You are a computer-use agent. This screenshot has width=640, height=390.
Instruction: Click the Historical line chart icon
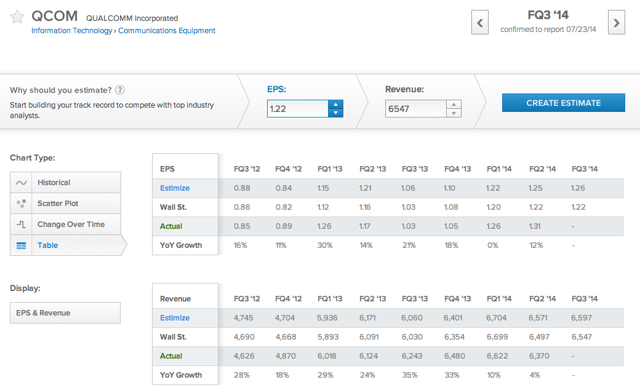coord(21,183)
